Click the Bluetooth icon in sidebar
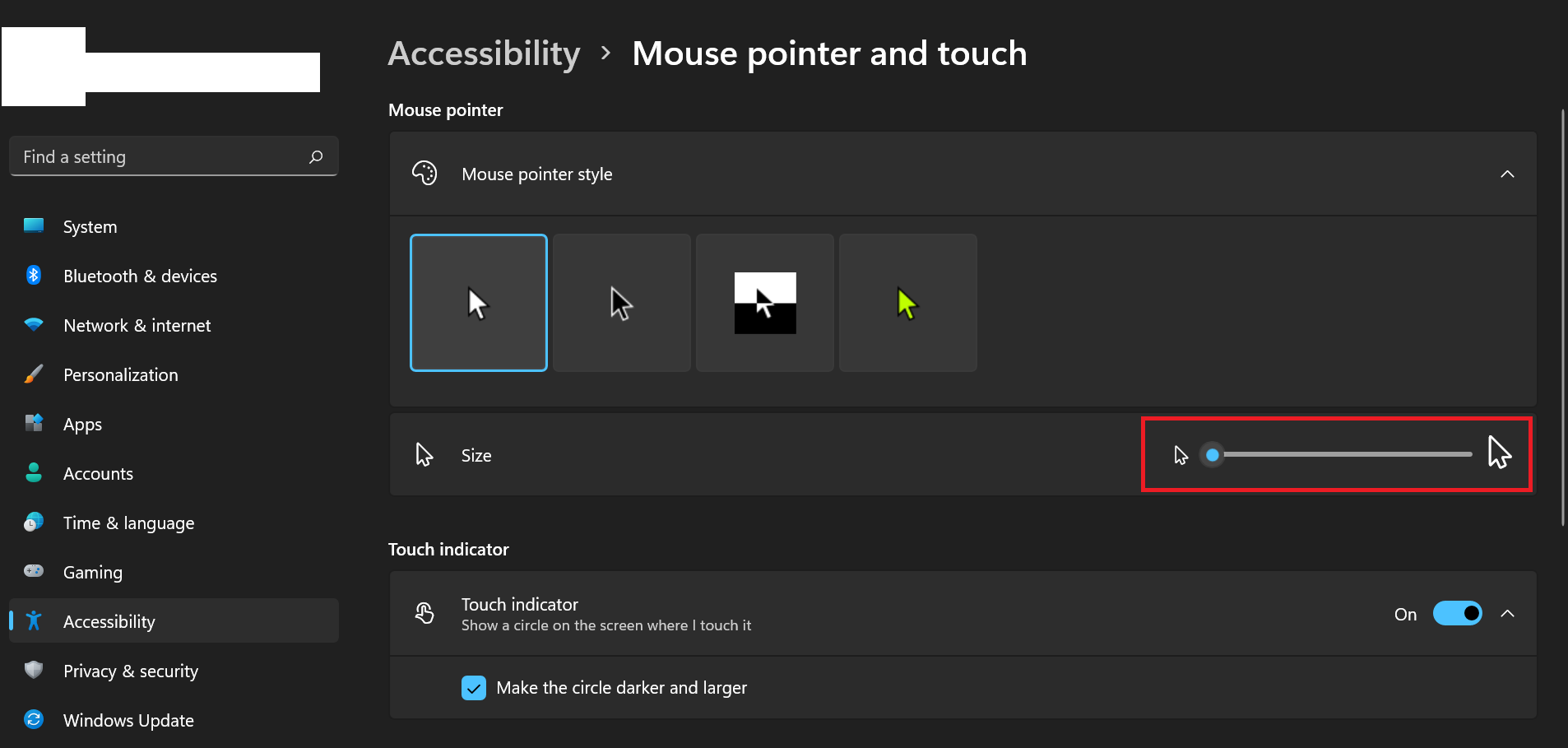1568x748 pixels. coord(34,276)
